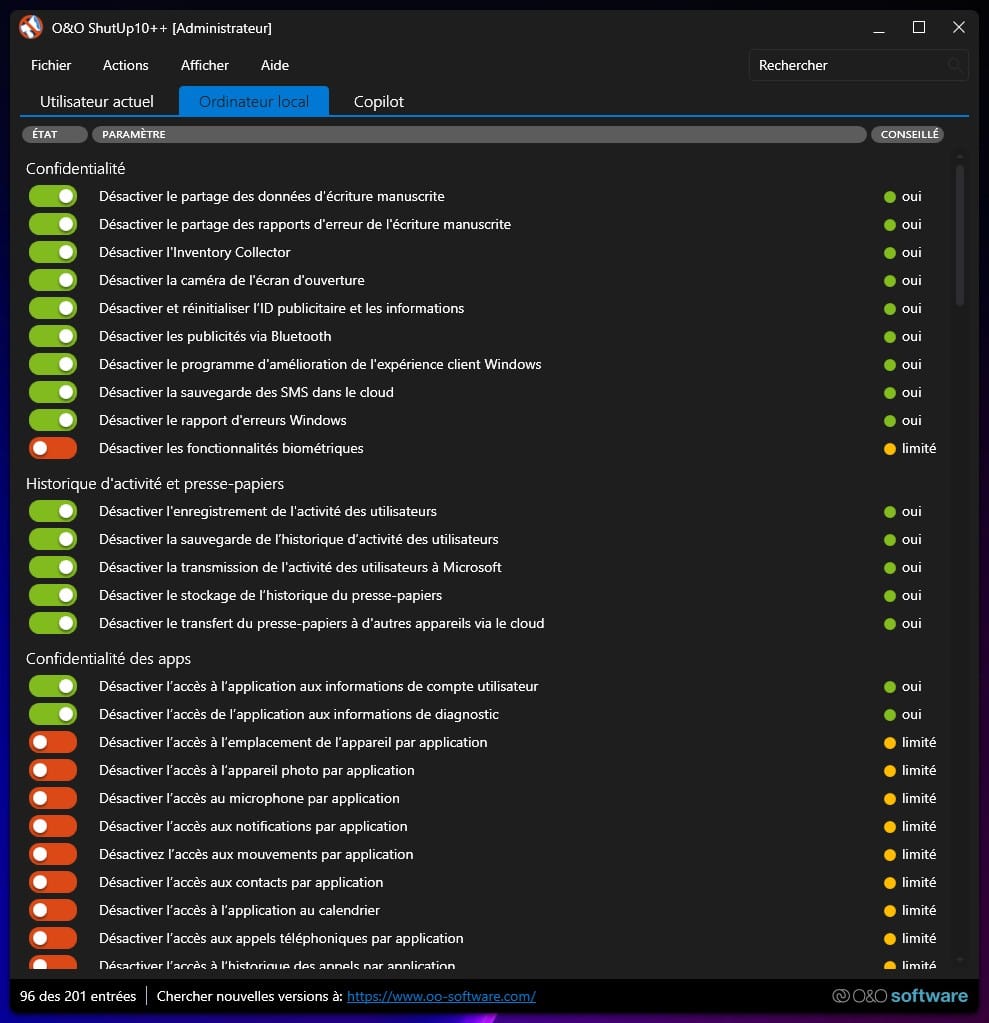Viewport: 989px width, 1023px height.
Task: Expand activity transmission to Microsoft setting
Action: point(300,568)
